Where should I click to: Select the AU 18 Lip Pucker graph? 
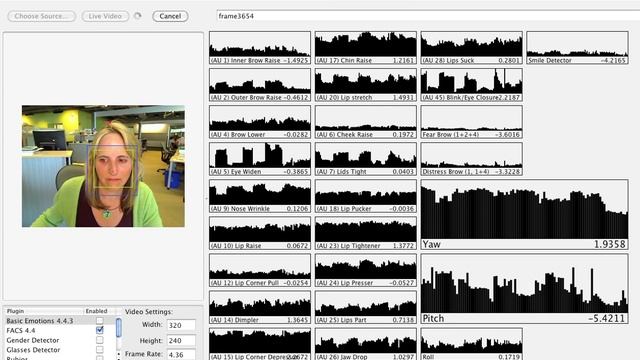366,196
